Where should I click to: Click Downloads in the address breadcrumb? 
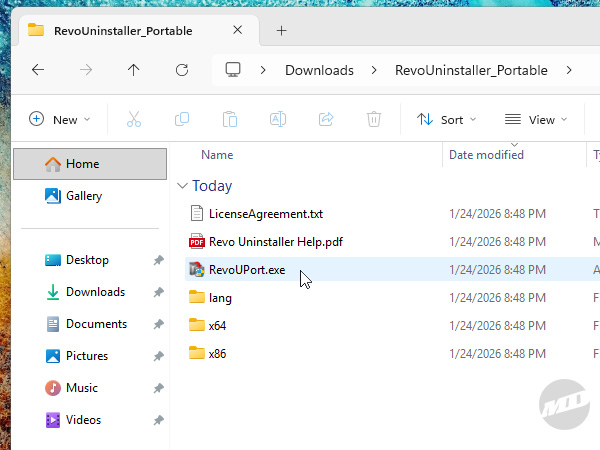pyautogui.click(x=319, y=70)
